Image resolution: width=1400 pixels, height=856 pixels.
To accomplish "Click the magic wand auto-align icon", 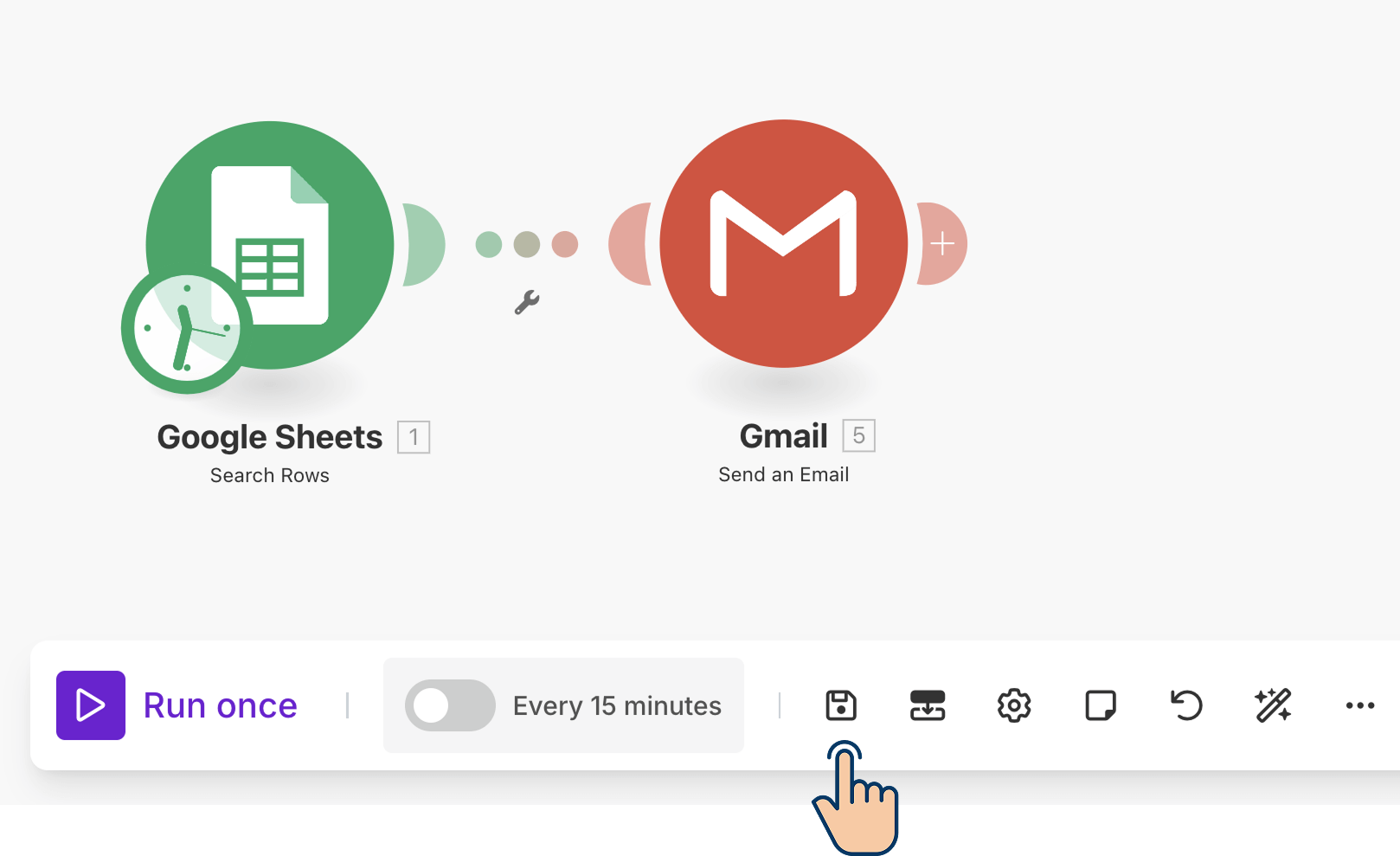I will [1274, 705].
